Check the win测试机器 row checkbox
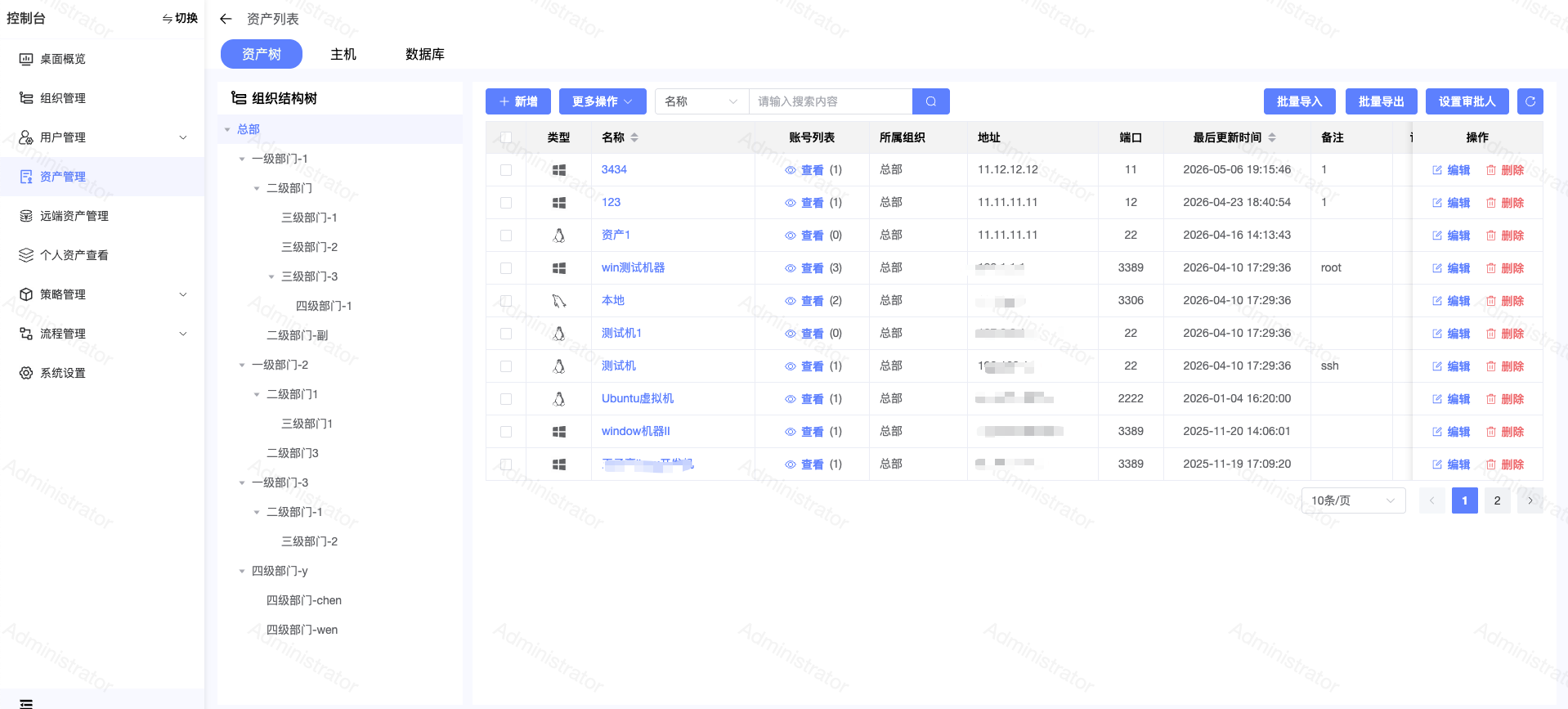Image resolution: width=1568 pixels, height=709 pixels. pyautogui.click(x=506, y=268)
